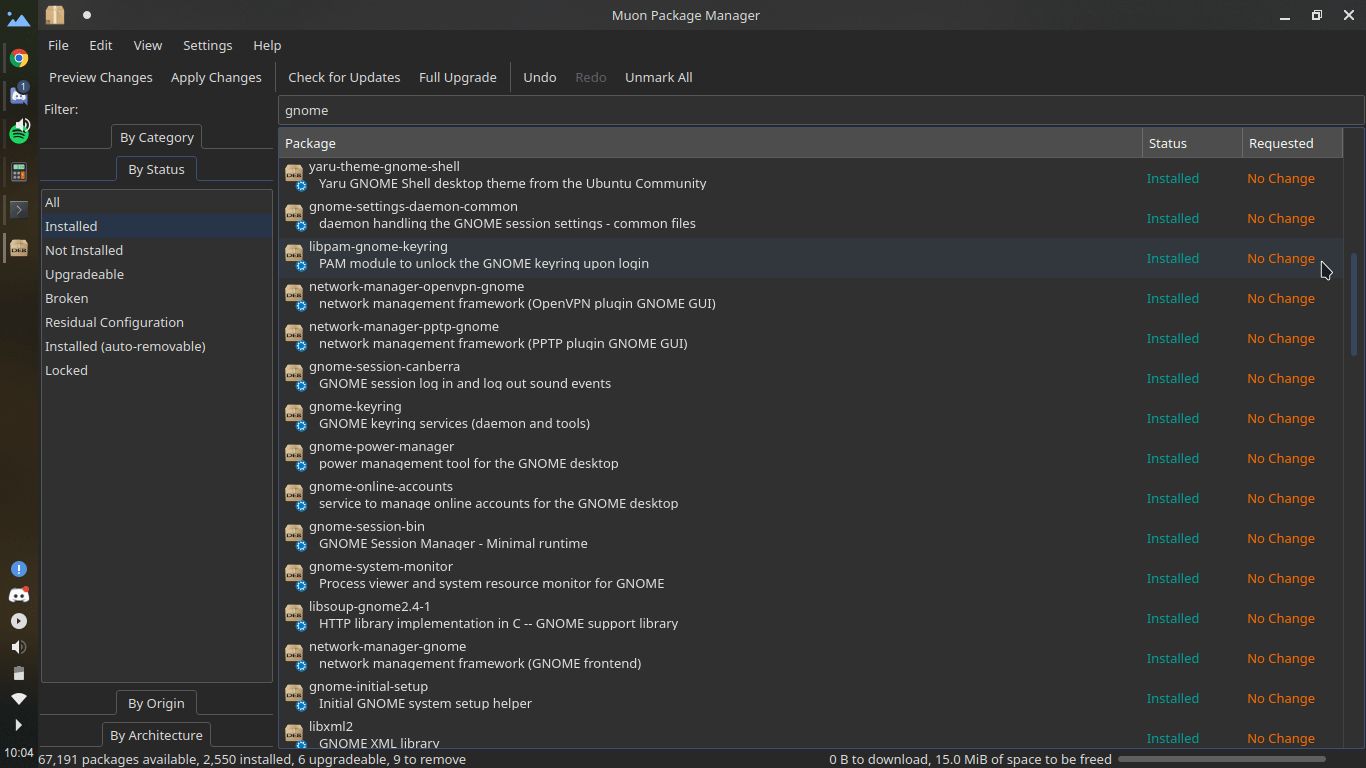
Task: Select the gnome-keyring package row
Action: (x=600, y=414)
